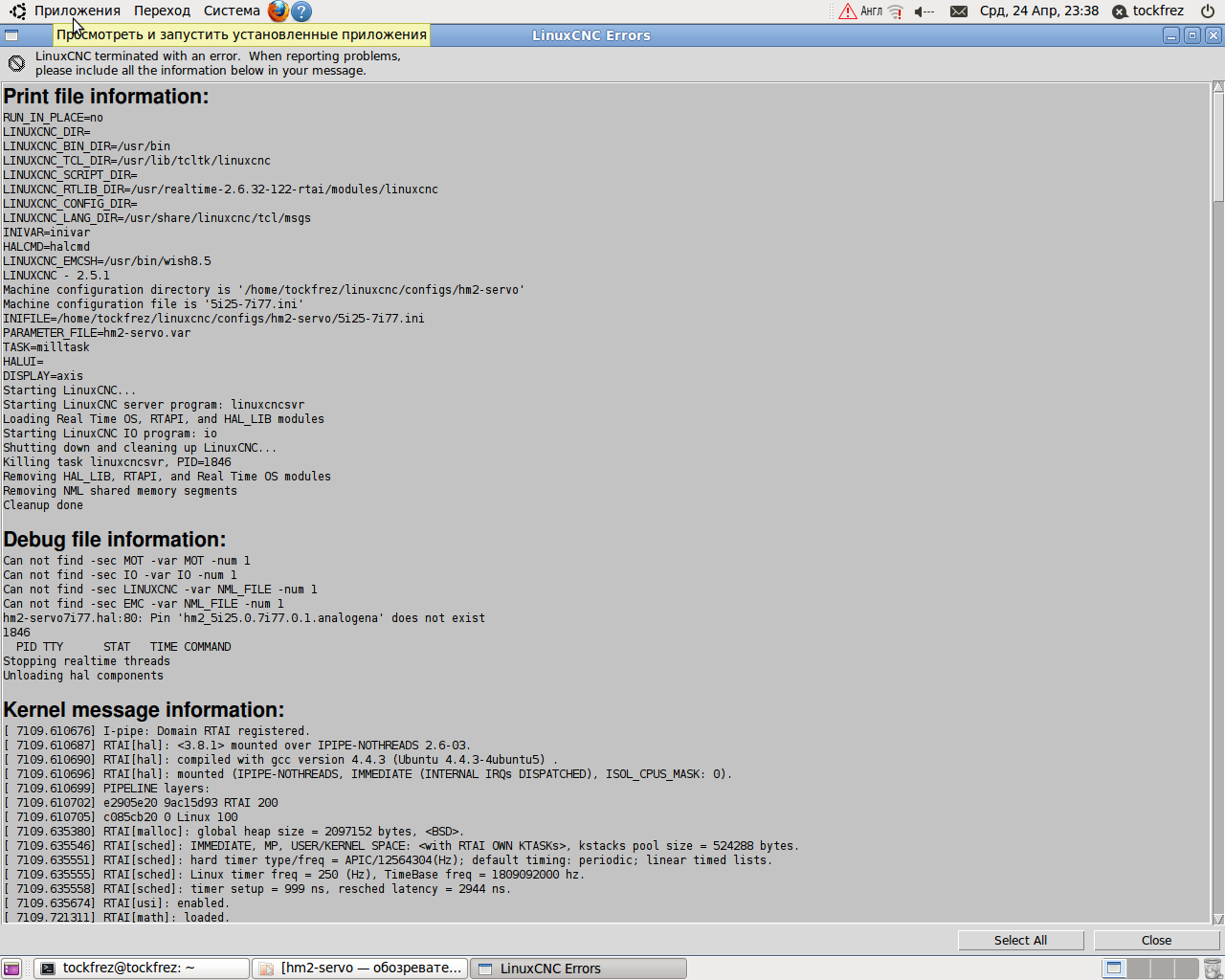This screenshot has height=980, width=1225.
Task: Click the 'PIPELINE layers:' kernel line
Action: 106,789
